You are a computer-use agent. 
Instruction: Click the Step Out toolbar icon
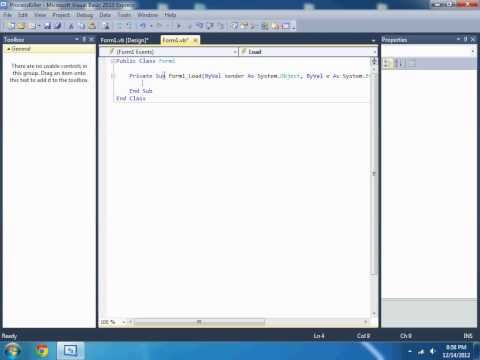pos(220,26)
